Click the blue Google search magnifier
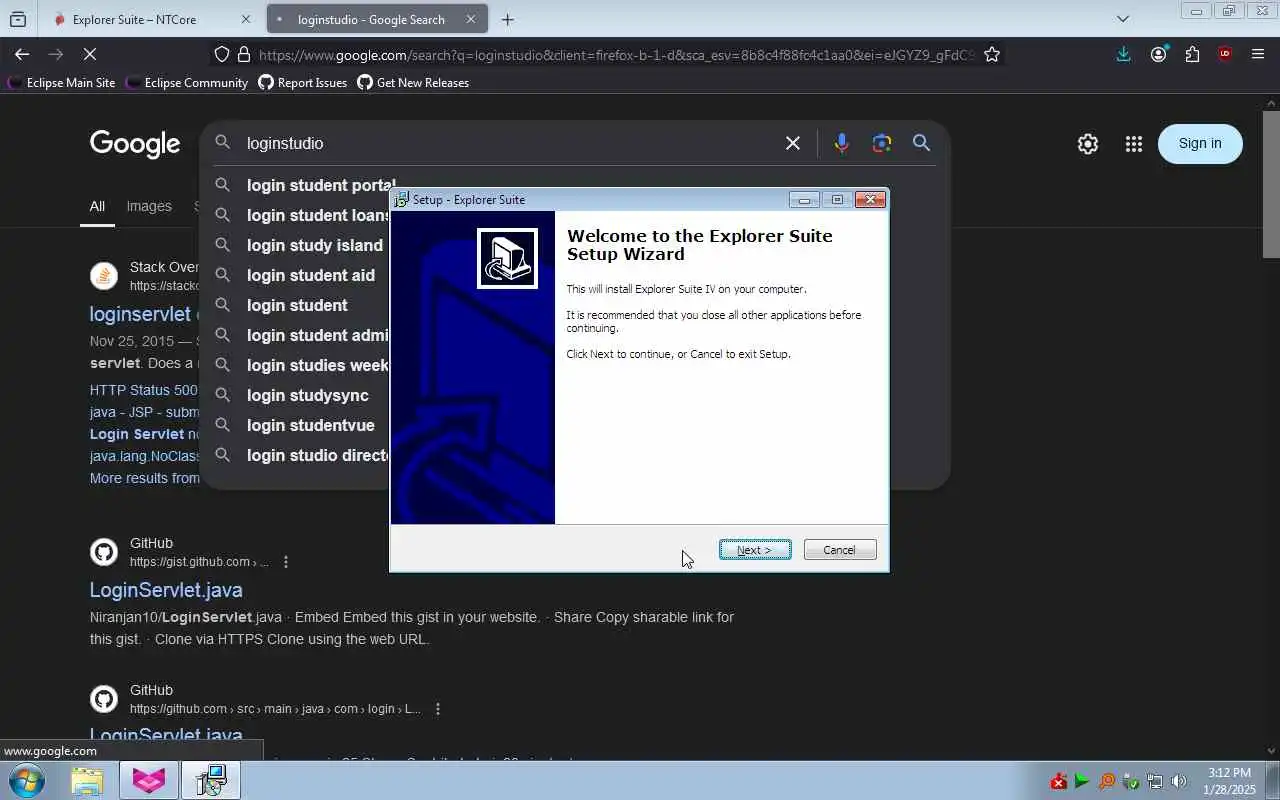Image resolution: width=1280 pixels, height=800 pixels. (x=922, y=143)
